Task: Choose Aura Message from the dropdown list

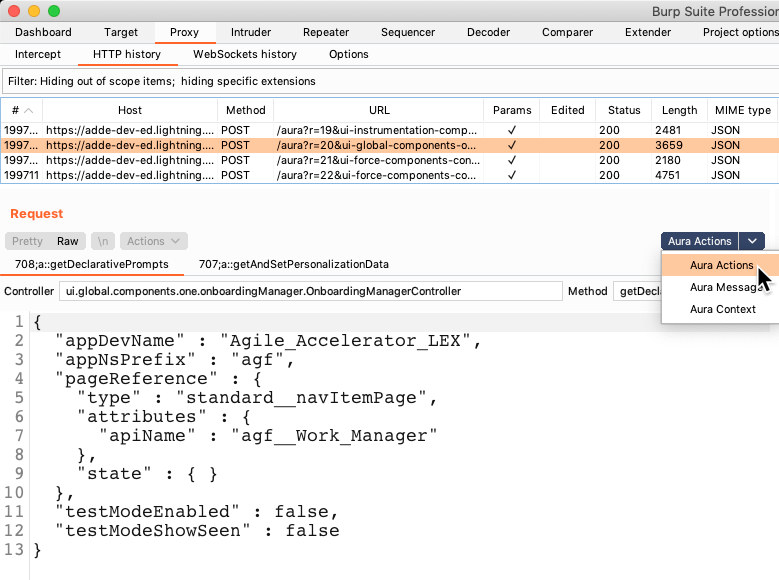Action: click(721, 287)
